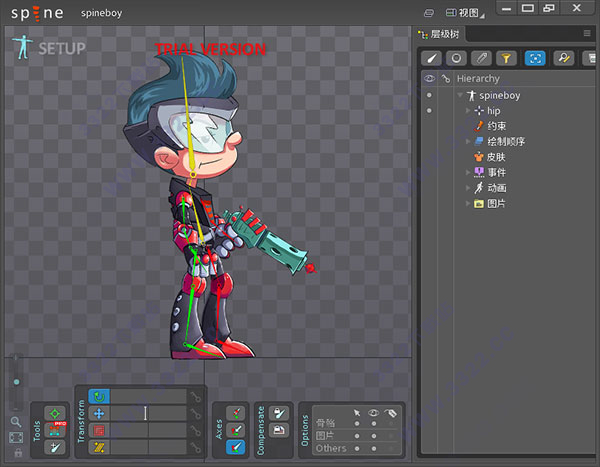Click the Create bone tool icon
This screenshot has height=467, width=600.
57,446
